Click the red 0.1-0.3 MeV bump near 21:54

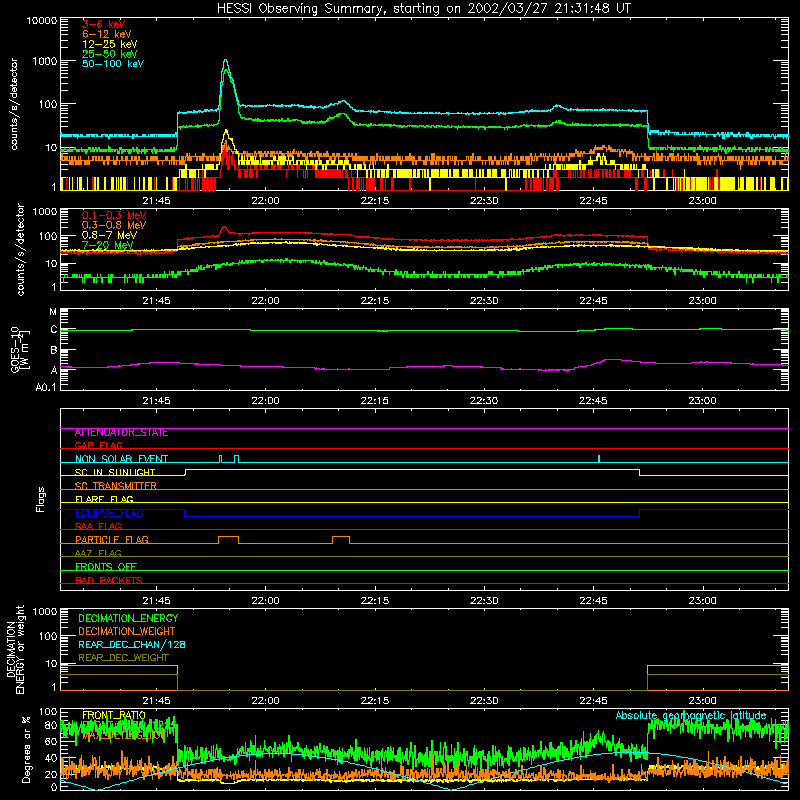pos(224,229)
